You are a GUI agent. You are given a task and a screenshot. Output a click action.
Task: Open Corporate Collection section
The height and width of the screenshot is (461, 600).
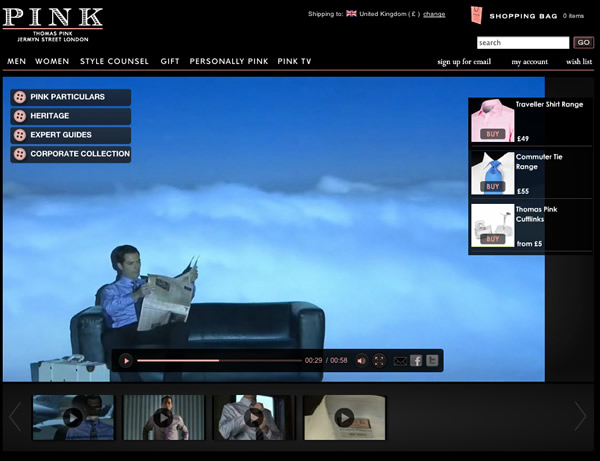point(71,154)
